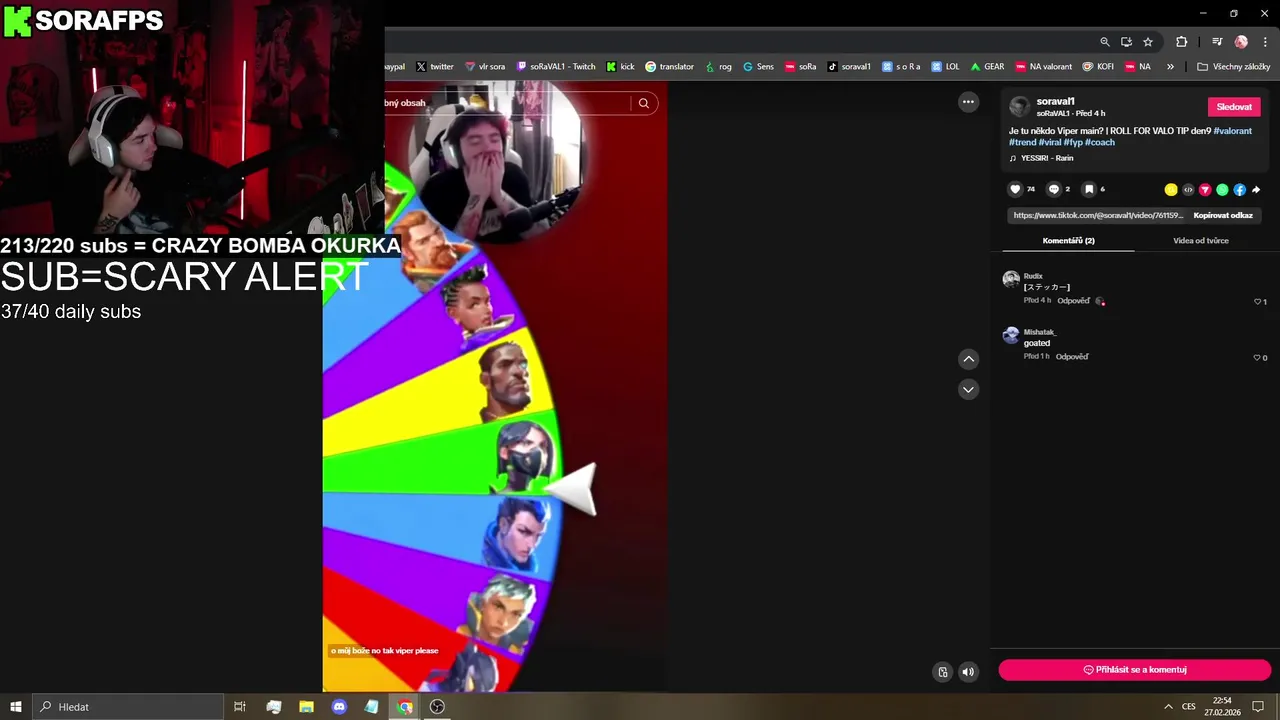This screenshot has height=720, width=1280.
Task: Open the three-dot video options menu
Action: tap(968, 102)
